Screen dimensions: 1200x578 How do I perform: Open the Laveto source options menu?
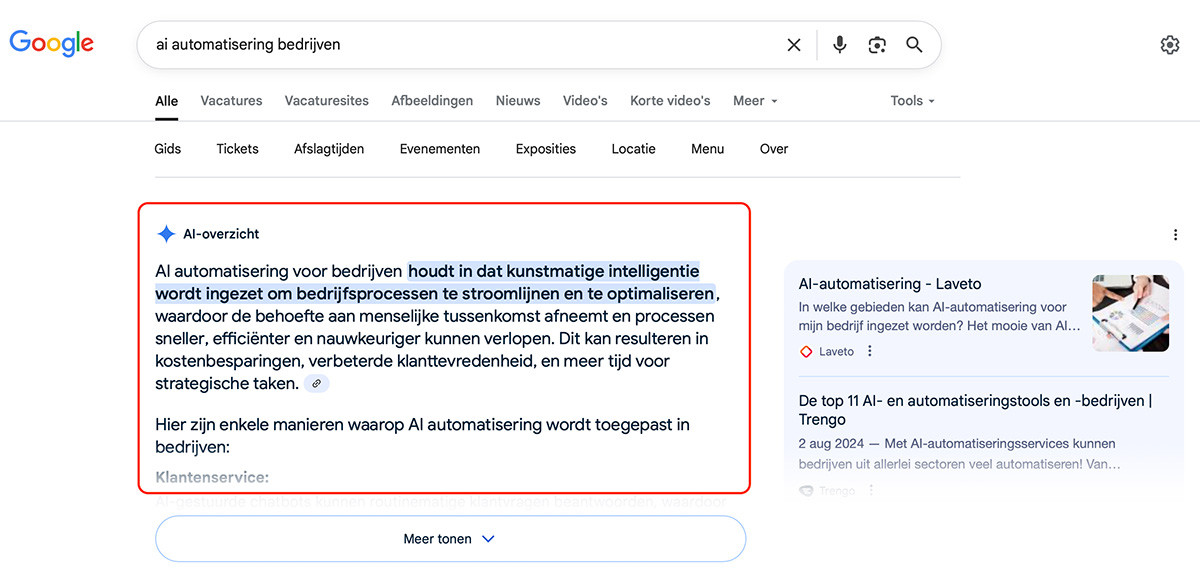(870, 351)
